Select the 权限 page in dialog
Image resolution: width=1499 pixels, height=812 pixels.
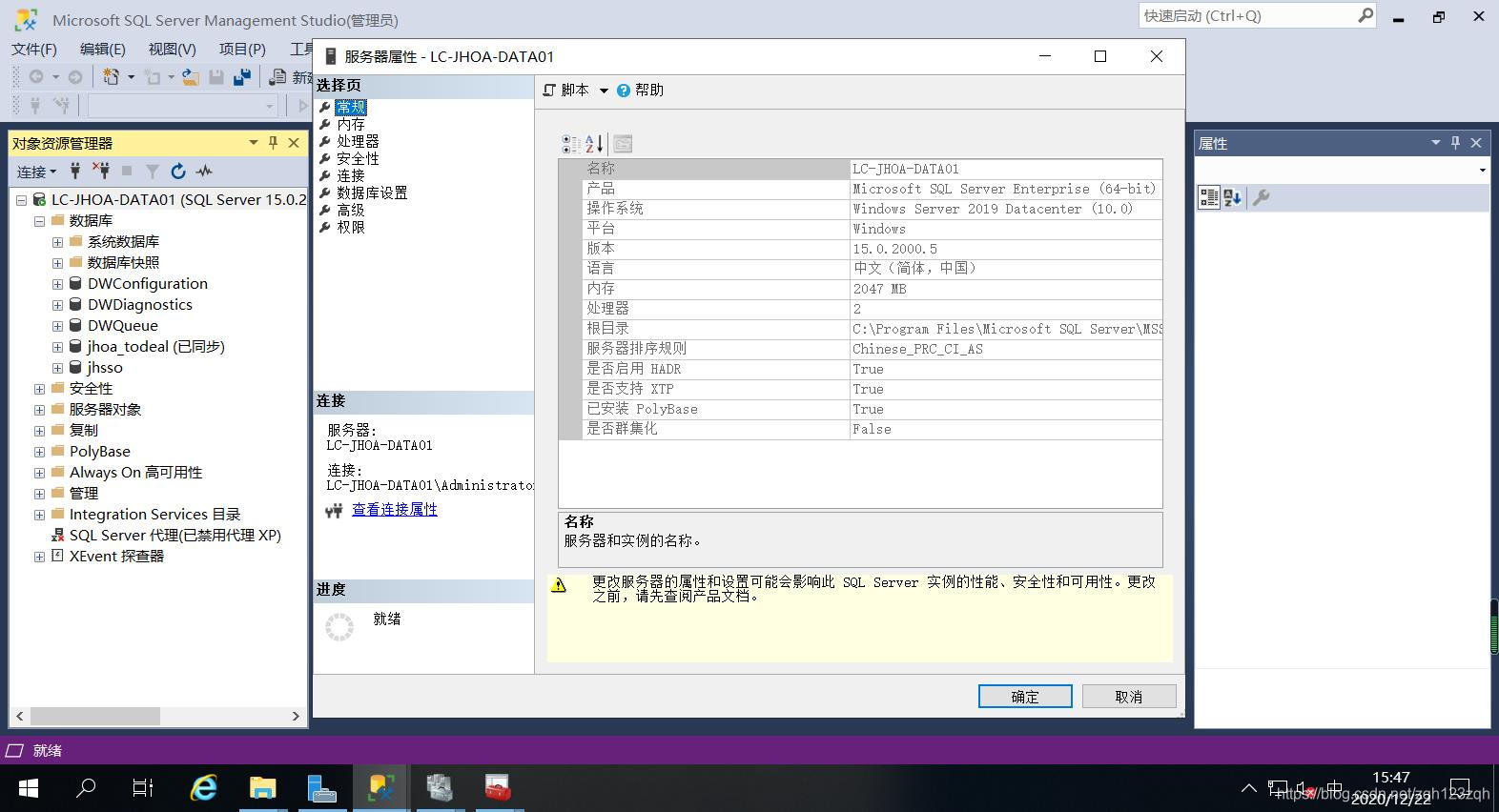[351, 227]
